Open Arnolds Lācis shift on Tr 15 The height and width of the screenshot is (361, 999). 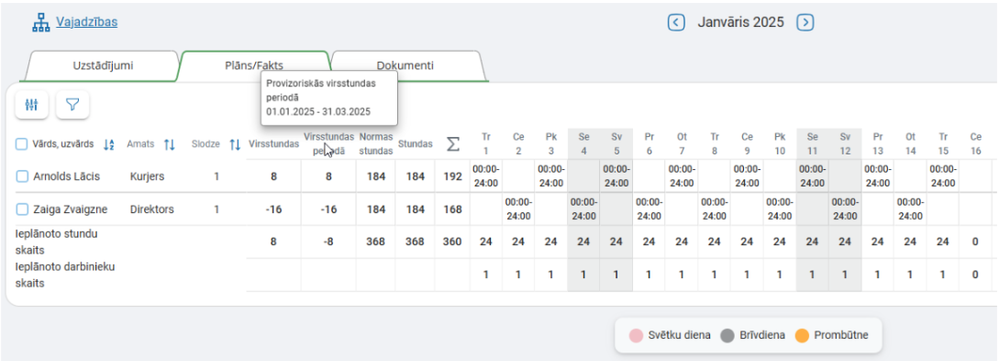[943, 176]
